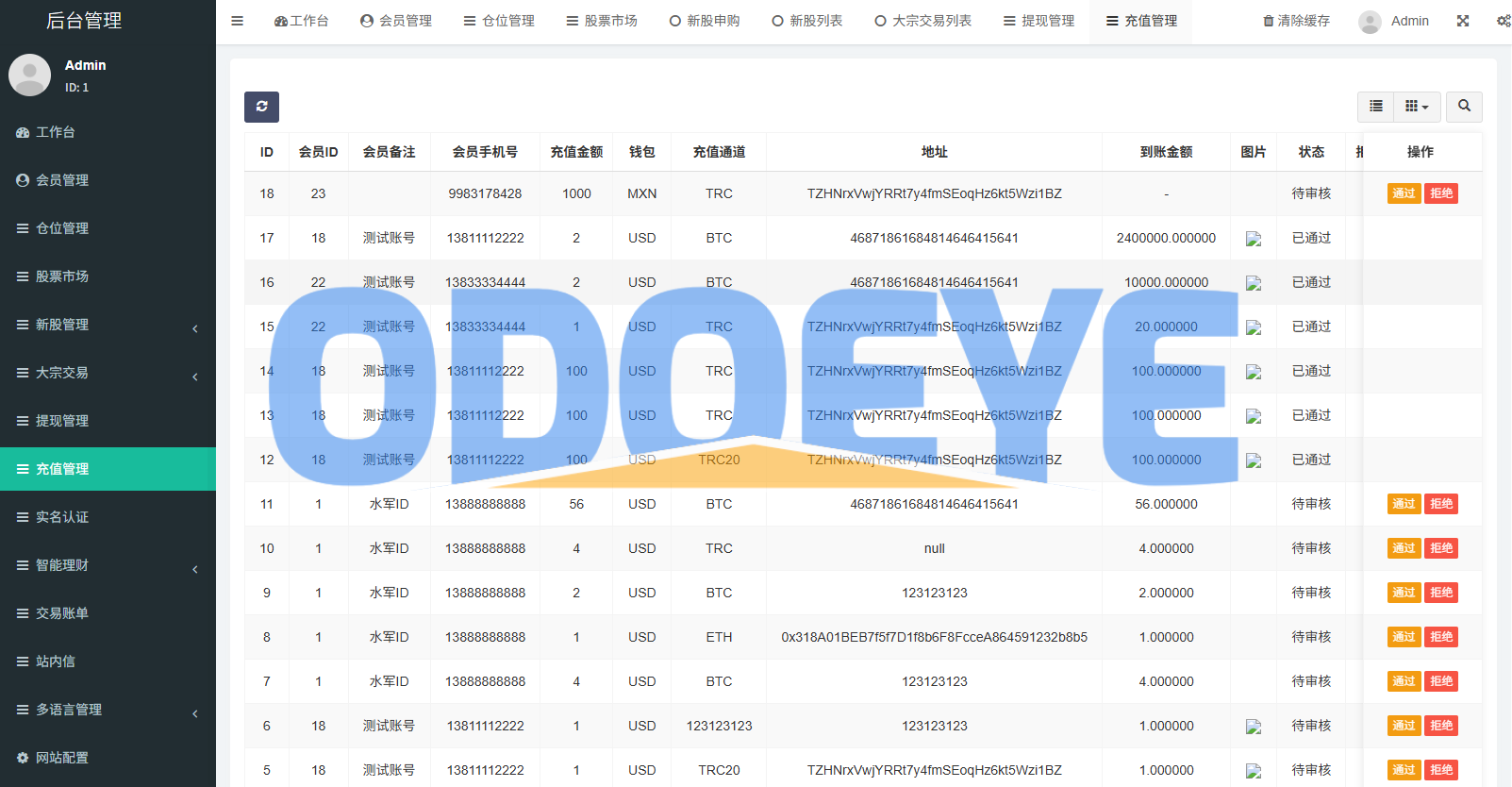Open the settings gears icon
This screenshot has height=787, width=1512.
point(1503,21)
